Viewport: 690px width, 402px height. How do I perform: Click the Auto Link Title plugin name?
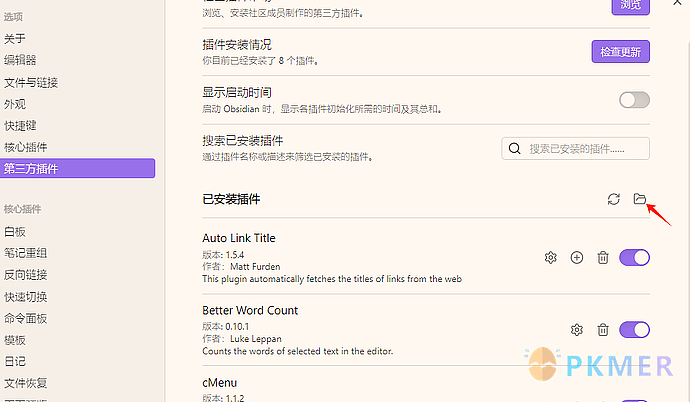tap(239, 238)
